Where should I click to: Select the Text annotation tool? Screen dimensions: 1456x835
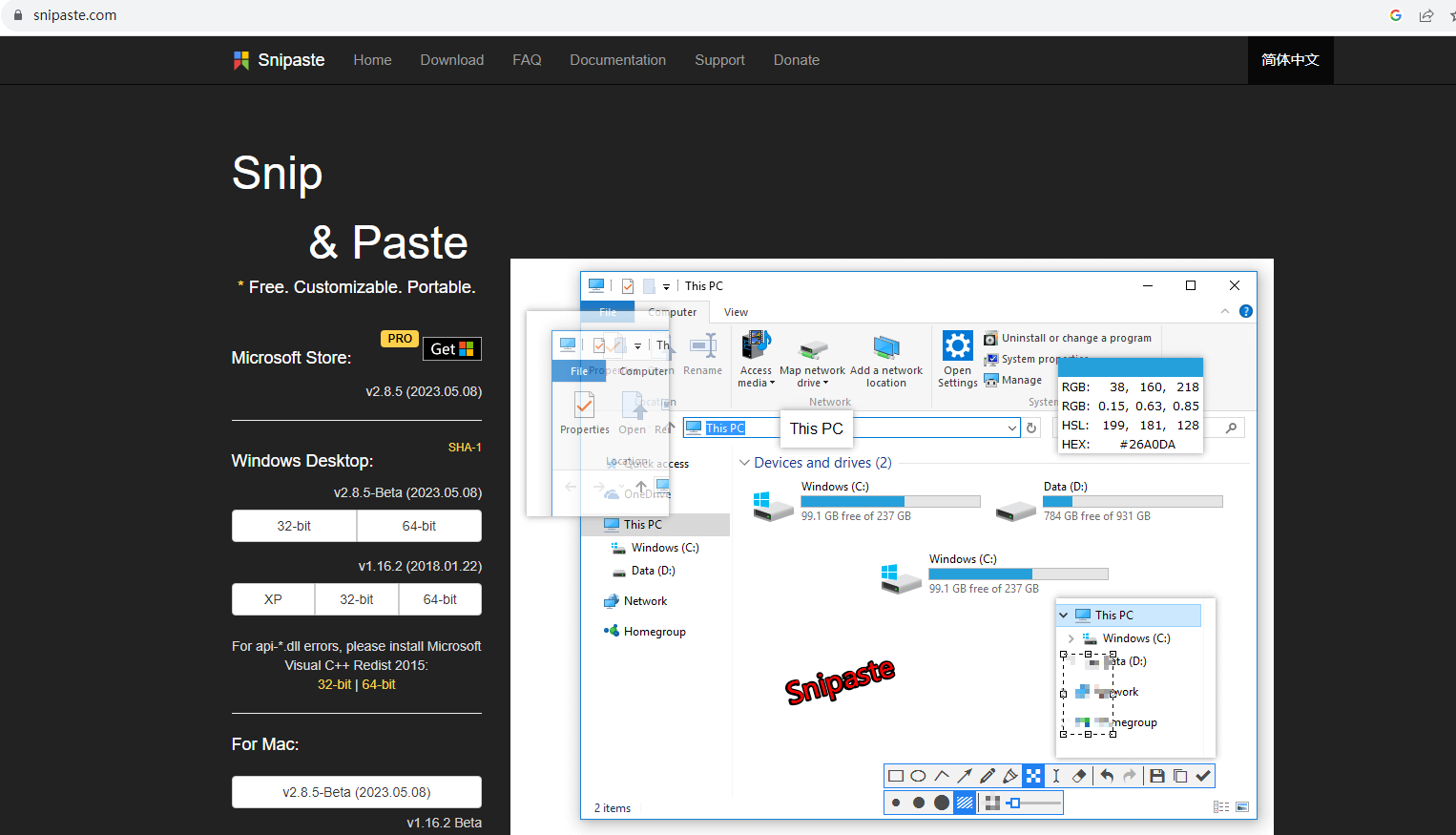(1056, 776)
